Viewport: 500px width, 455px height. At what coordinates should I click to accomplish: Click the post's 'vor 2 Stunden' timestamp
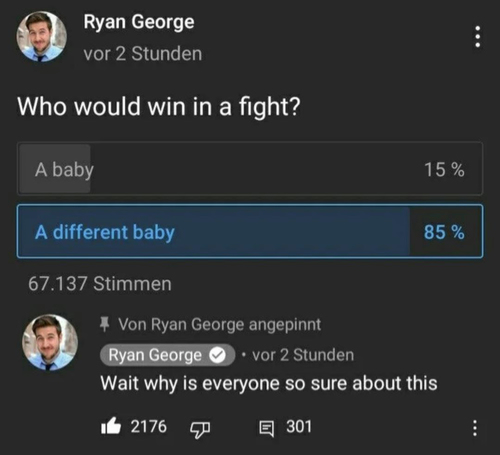tap(143, 54)
